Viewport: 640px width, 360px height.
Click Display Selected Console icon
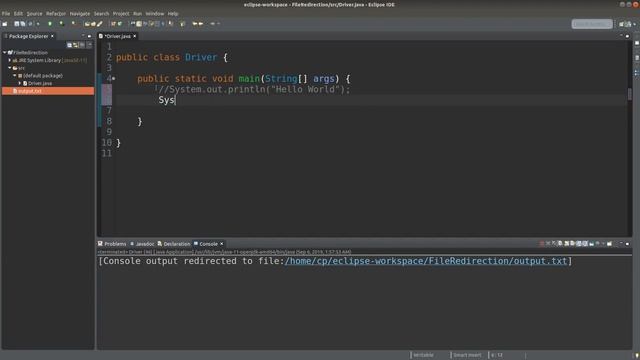pos(598,244)
